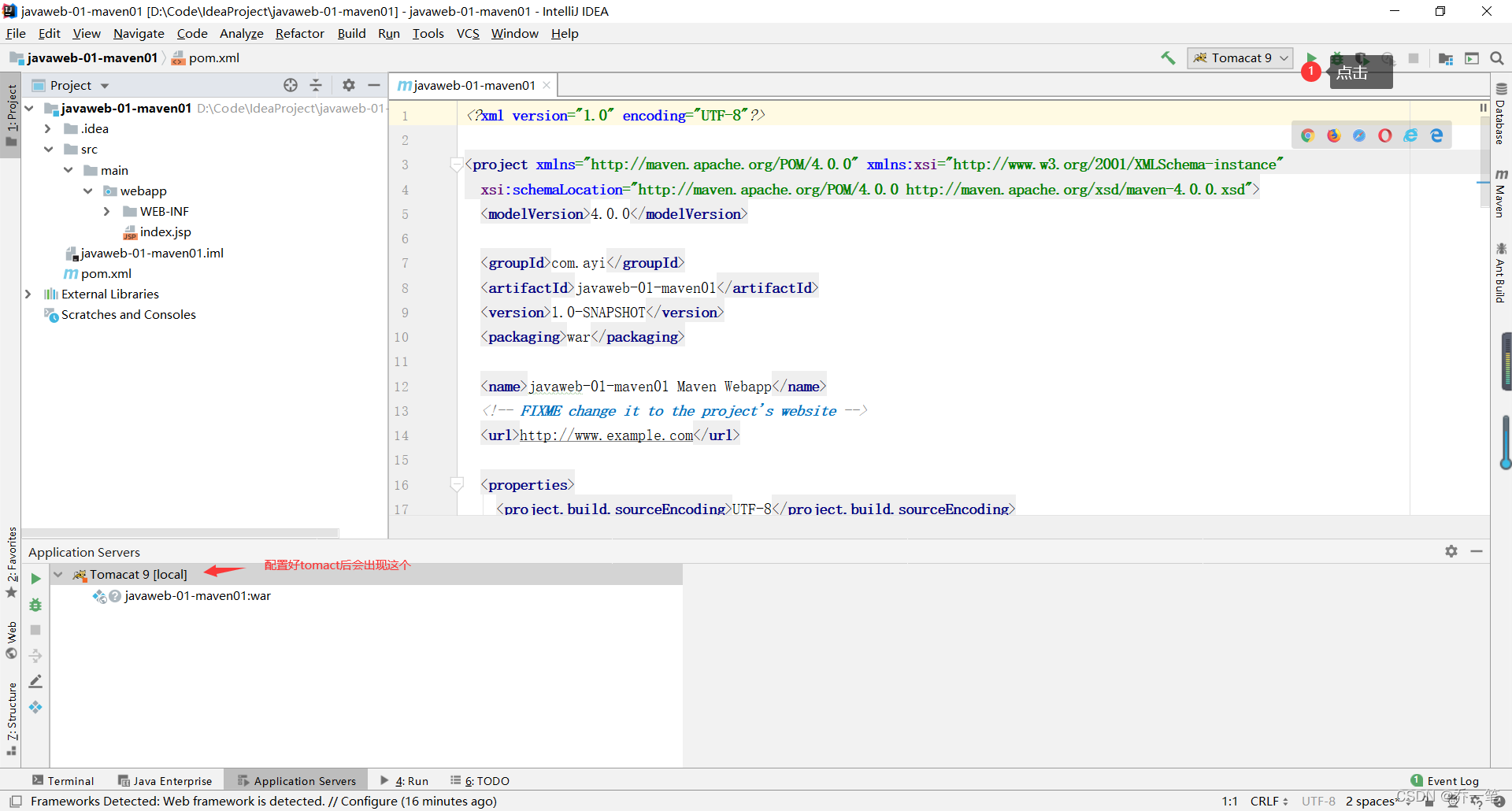Toggle tool window bars icon in status bar corner
The height and width of the screenshot is (811, 1512).
click(x=15, y=802)
